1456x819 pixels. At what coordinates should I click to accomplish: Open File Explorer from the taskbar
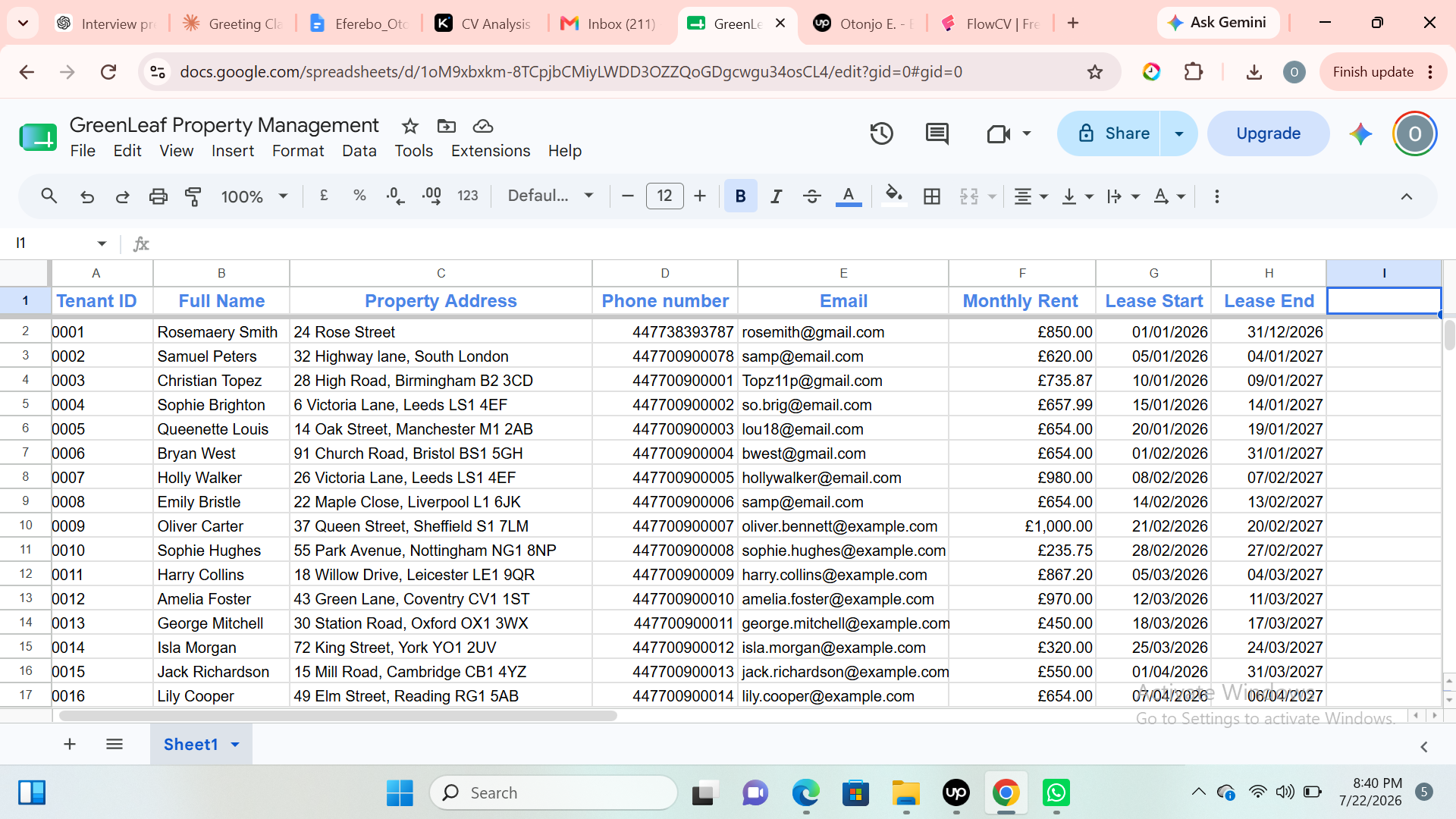[x=905, y=793]
